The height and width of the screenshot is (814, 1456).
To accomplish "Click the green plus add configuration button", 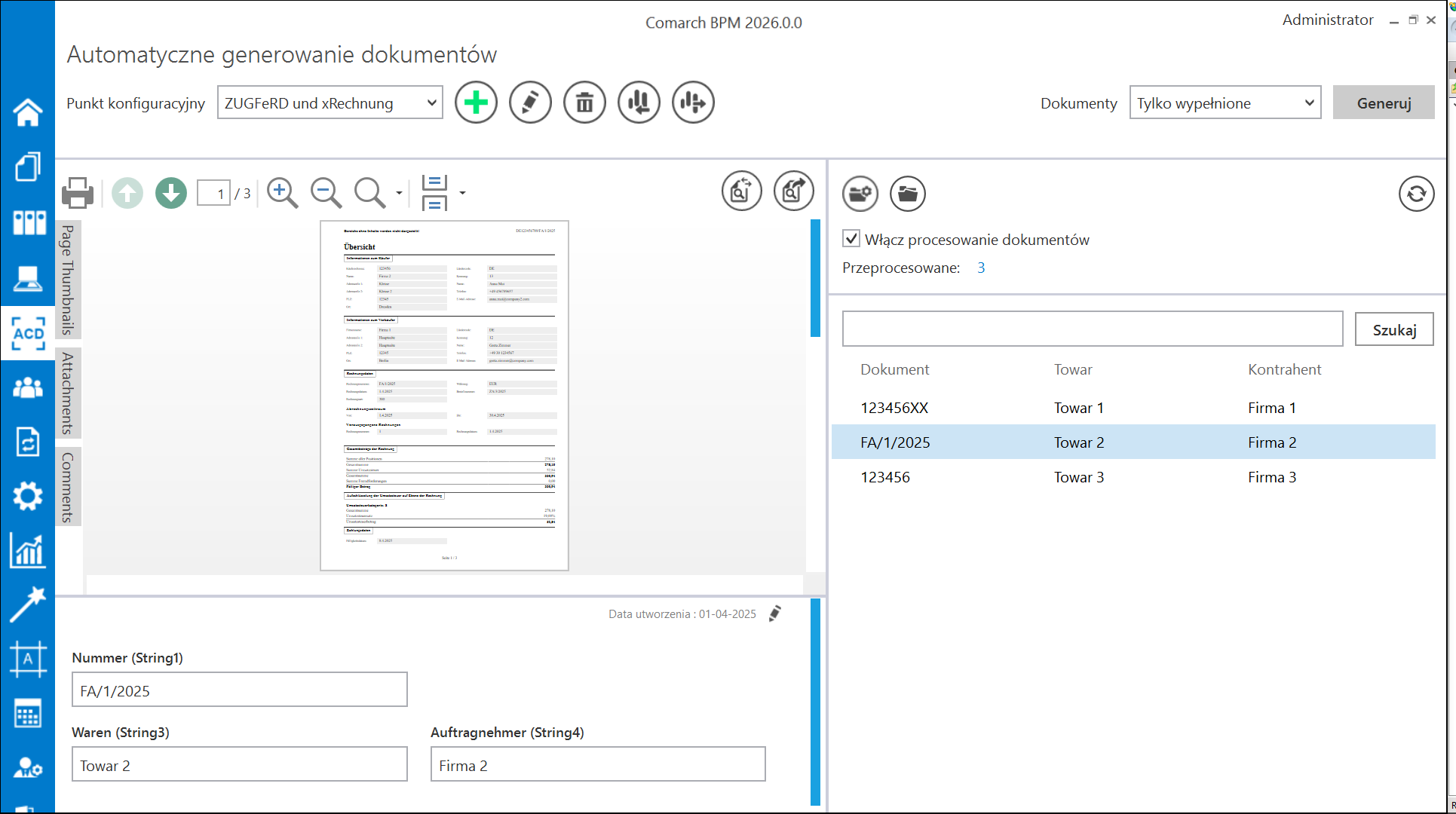I will point(476,103).
